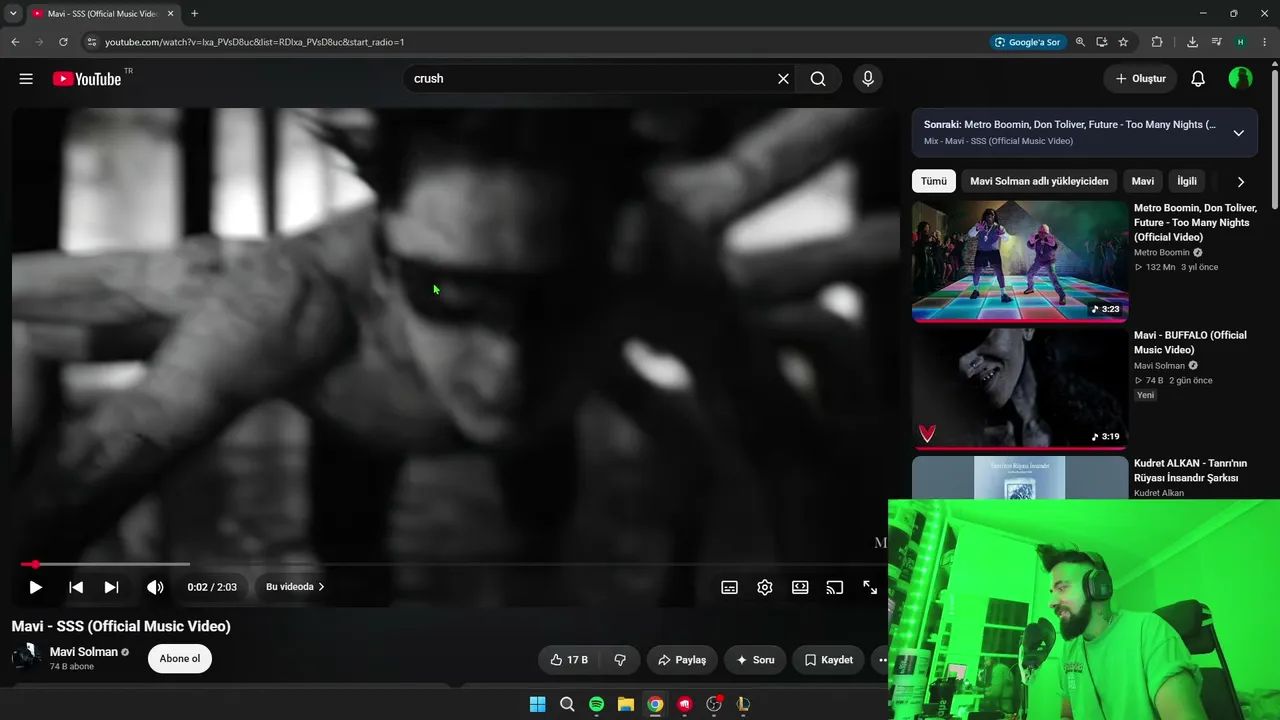Play the video
Viewport: 1280px width, 720px height.
(x=35, y=587)
